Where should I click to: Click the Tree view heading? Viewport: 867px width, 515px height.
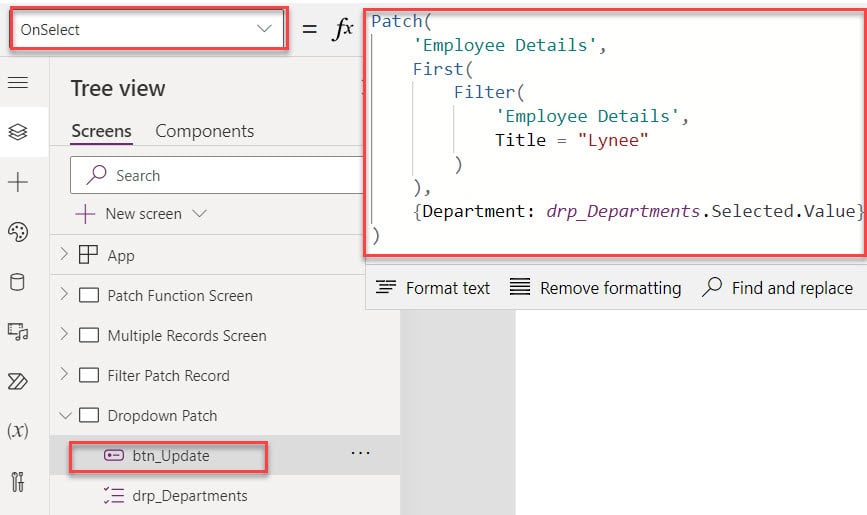118,89
